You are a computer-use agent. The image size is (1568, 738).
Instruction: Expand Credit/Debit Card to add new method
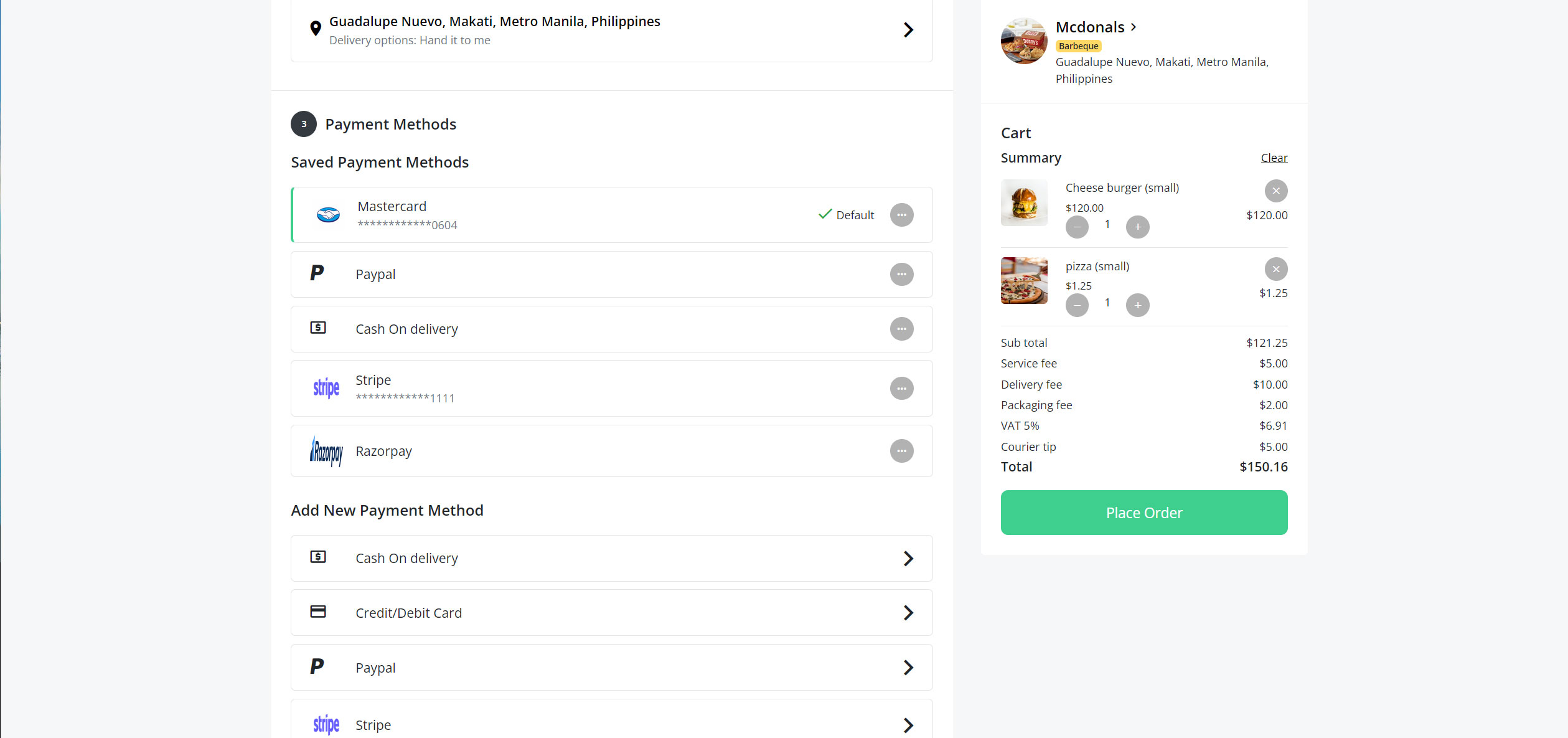pos(611,612)
